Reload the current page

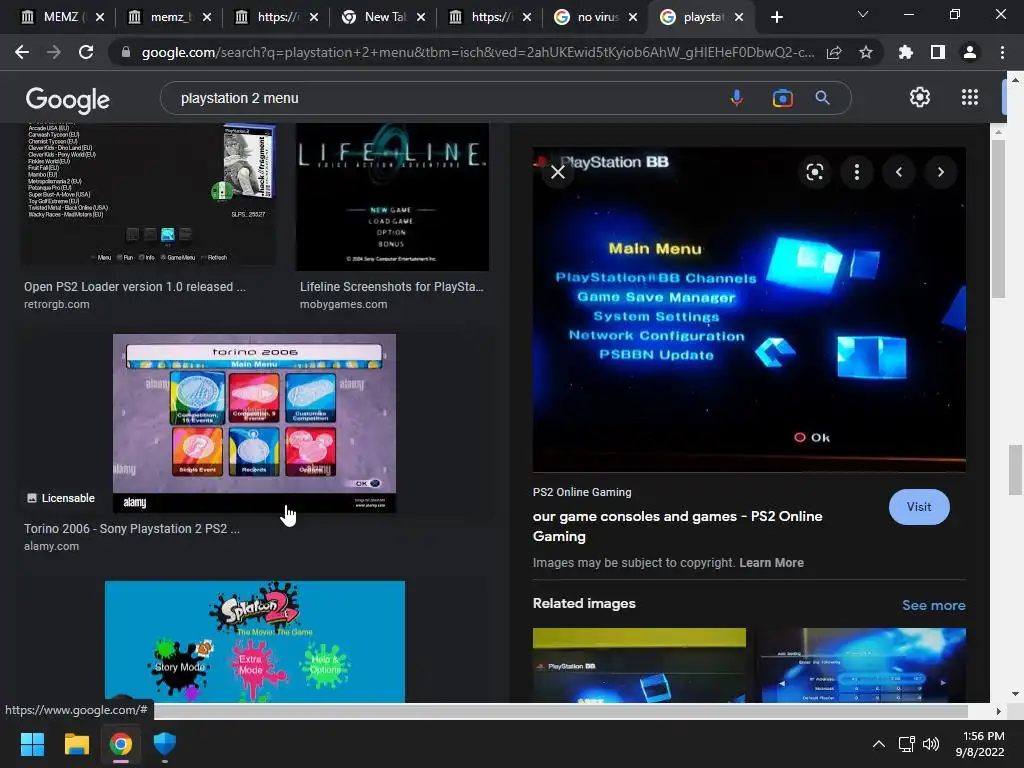point(86,52)
